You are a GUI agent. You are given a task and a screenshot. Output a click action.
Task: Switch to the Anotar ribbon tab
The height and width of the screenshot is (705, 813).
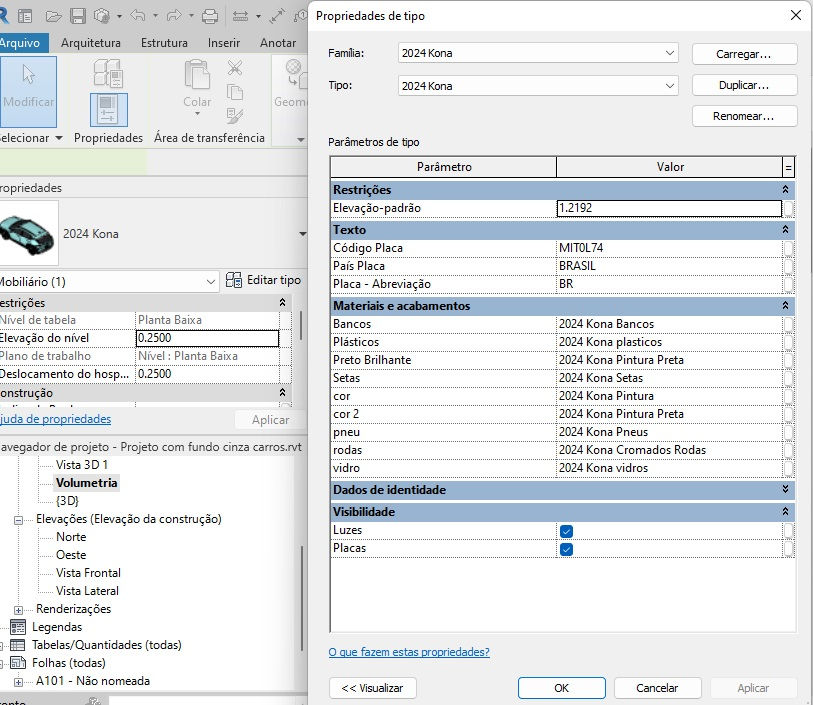coord(278,43)
